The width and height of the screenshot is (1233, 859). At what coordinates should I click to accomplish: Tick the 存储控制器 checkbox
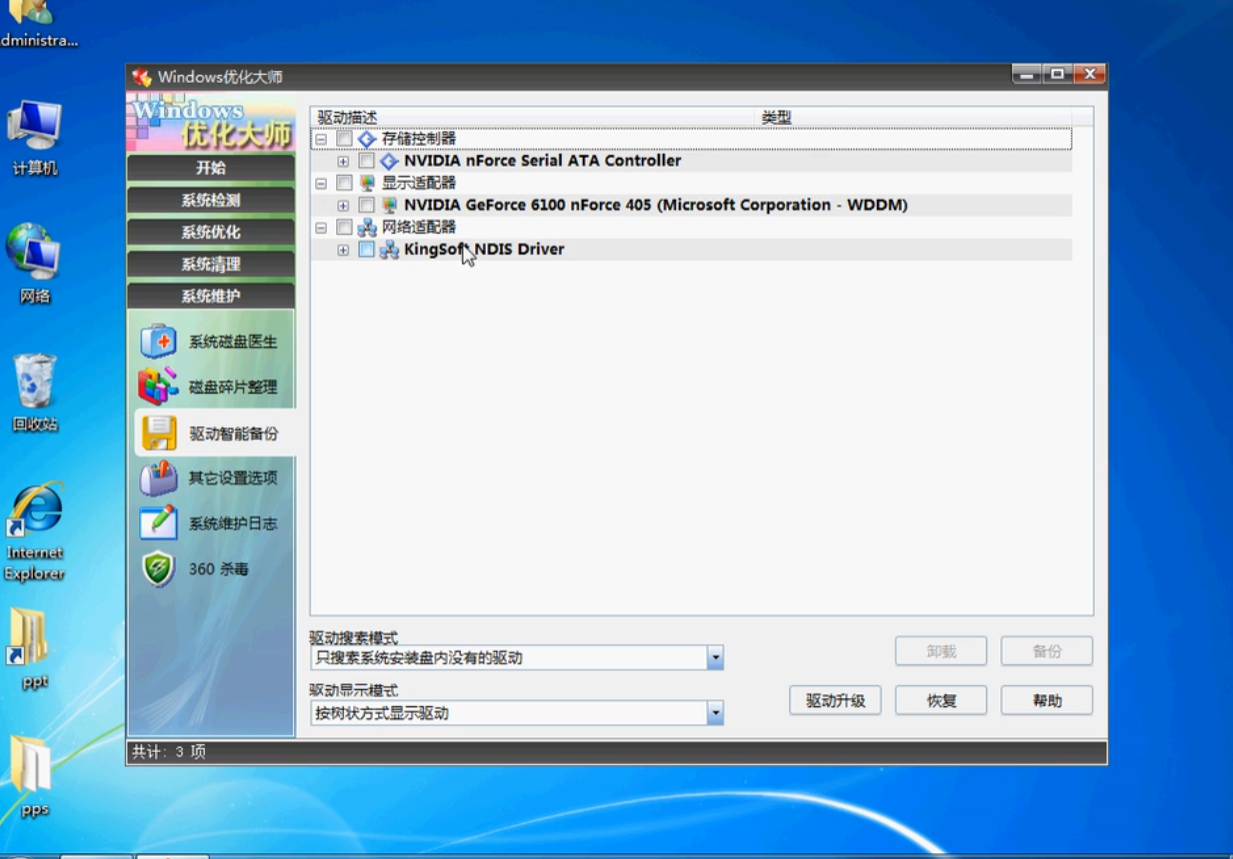(345, 139)
